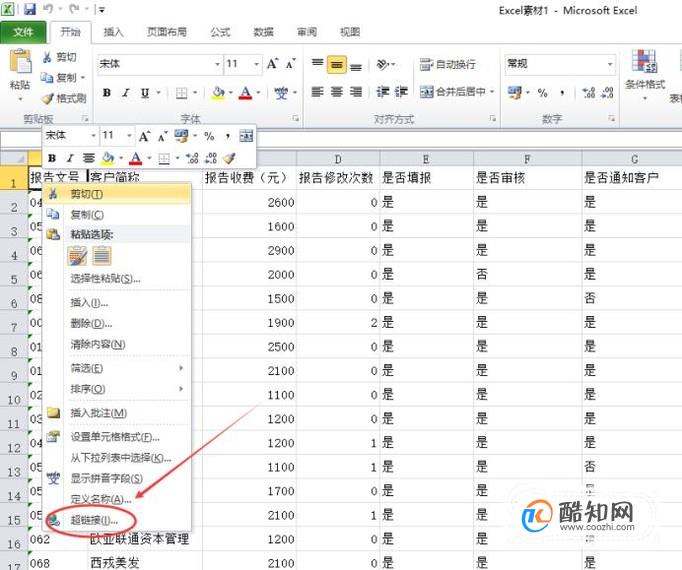Click the Paste icon in clipboard group

[x=20, y=61]
